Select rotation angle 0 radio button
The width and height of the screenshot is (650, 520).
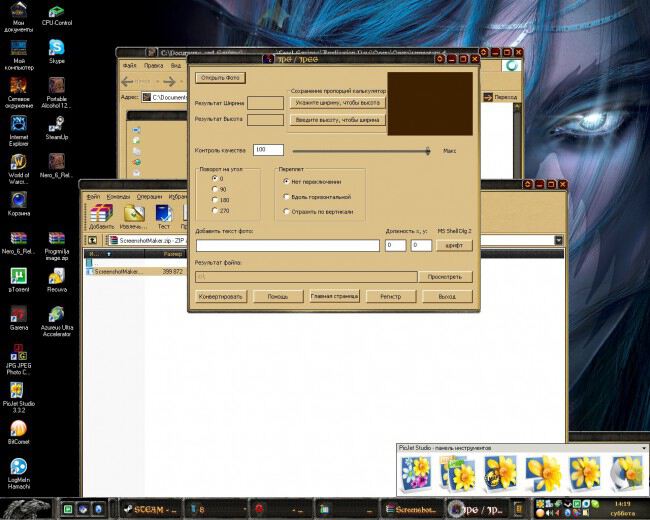click(215, 178)
